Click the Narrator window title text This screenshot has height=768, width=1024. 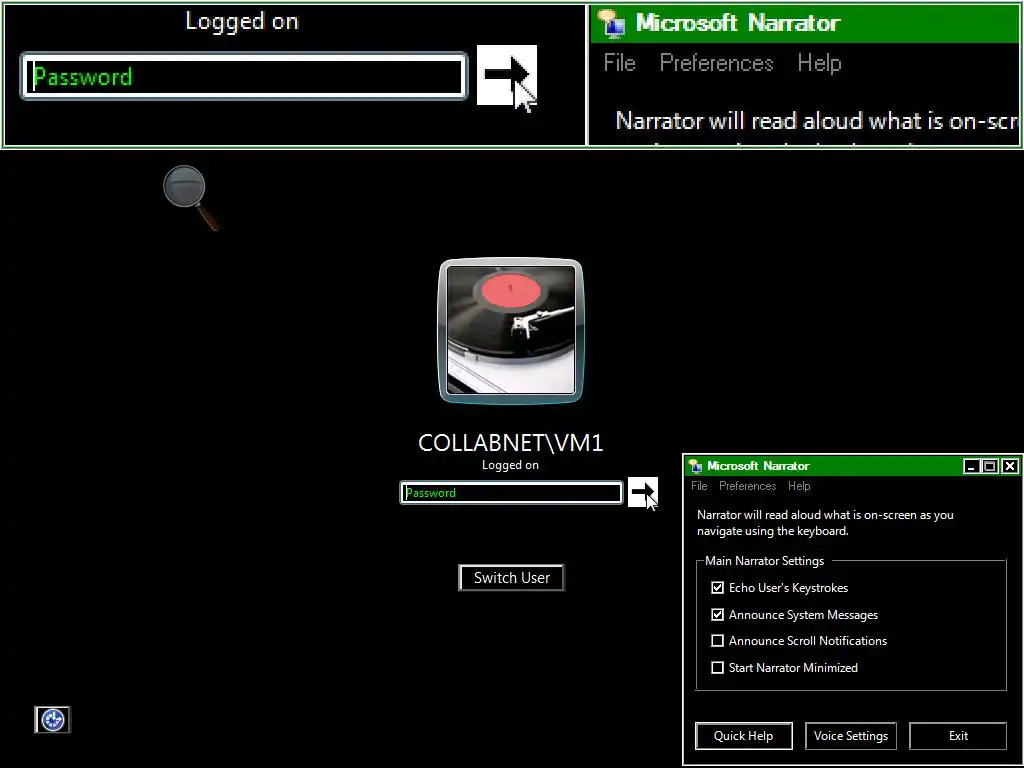(758, 466)
